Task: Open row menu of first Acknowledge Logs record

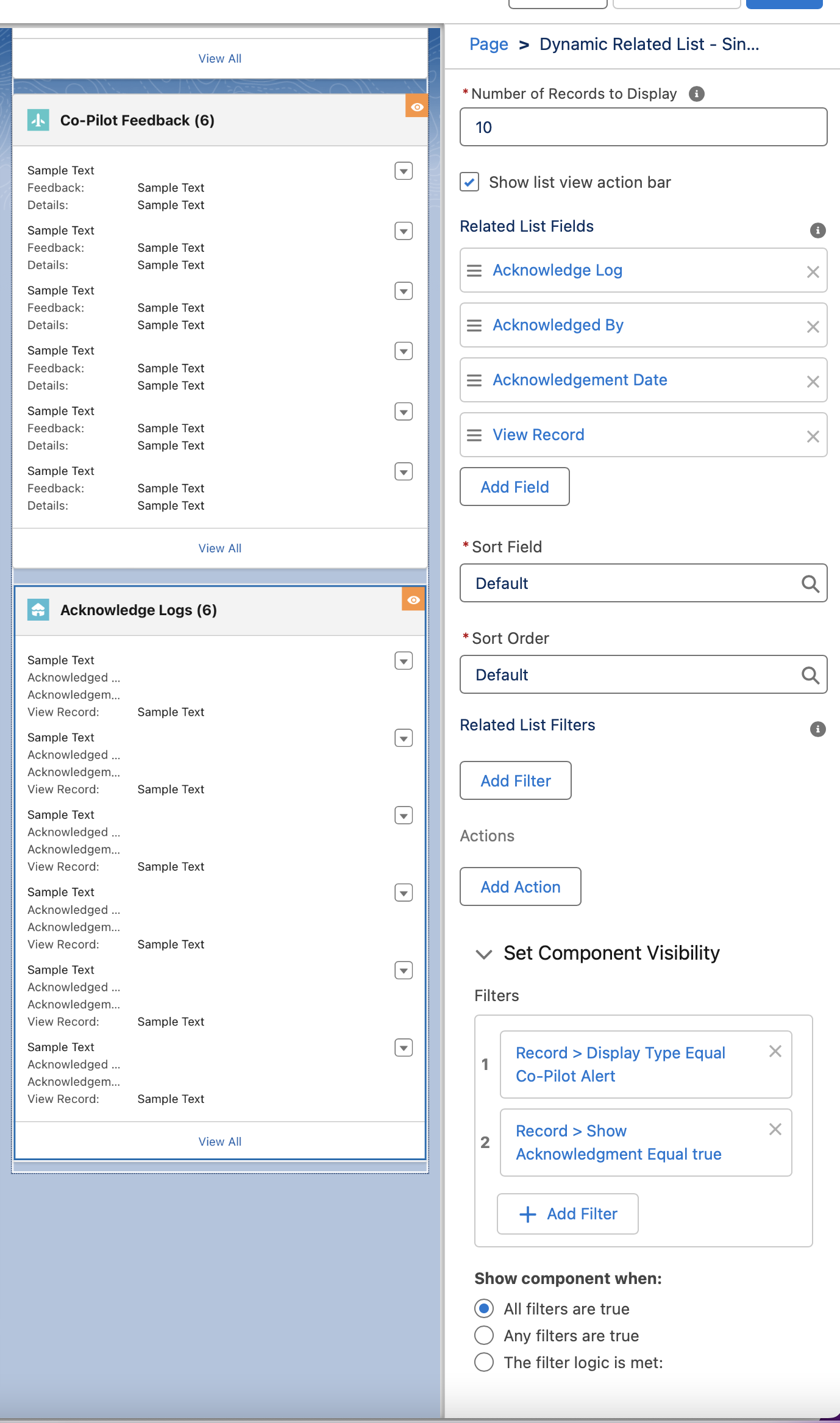Action: pyautogui.click(x=404, y=661)
